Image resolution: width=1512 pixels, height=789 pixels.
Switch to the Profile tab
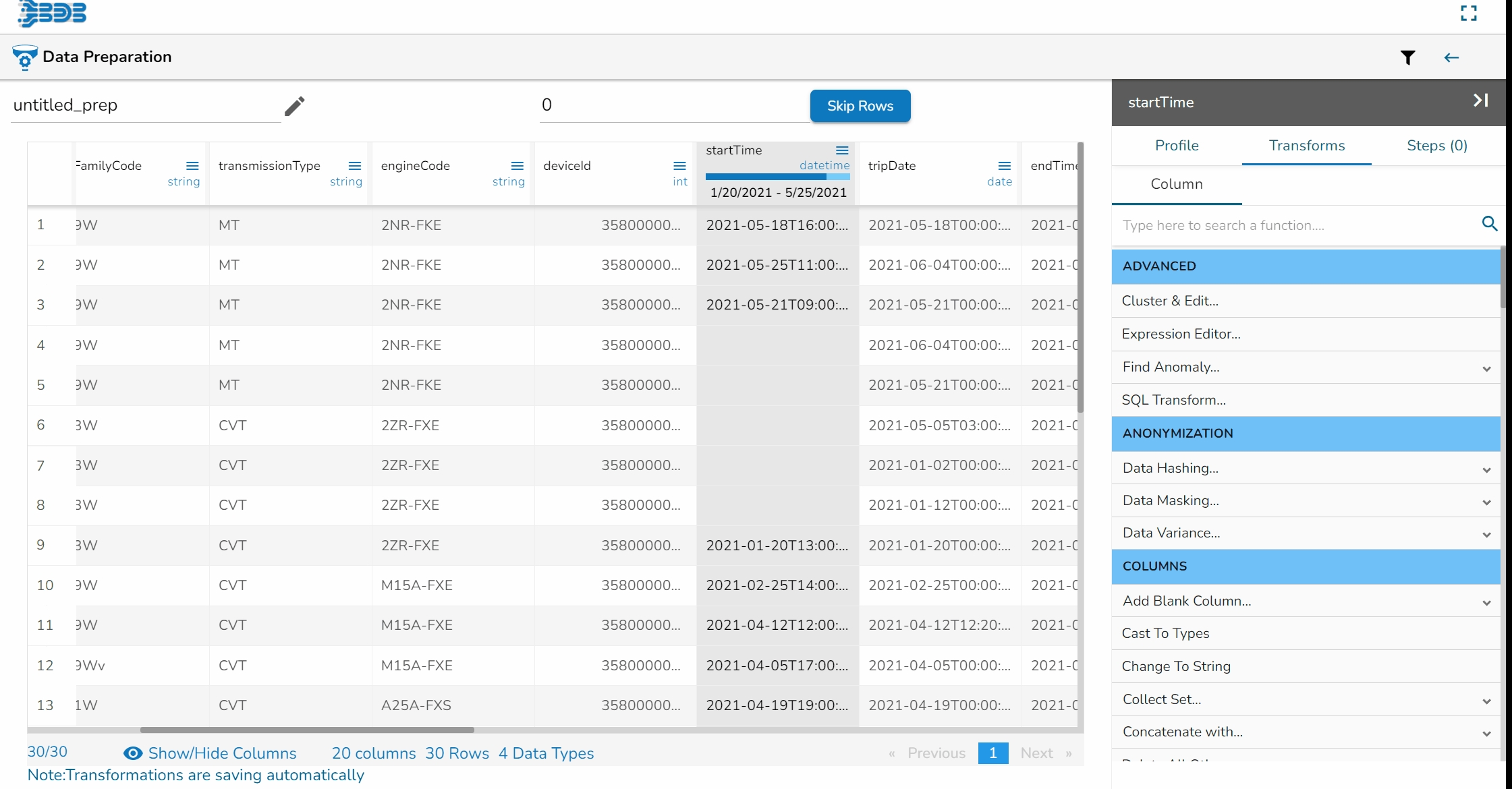1176,146
